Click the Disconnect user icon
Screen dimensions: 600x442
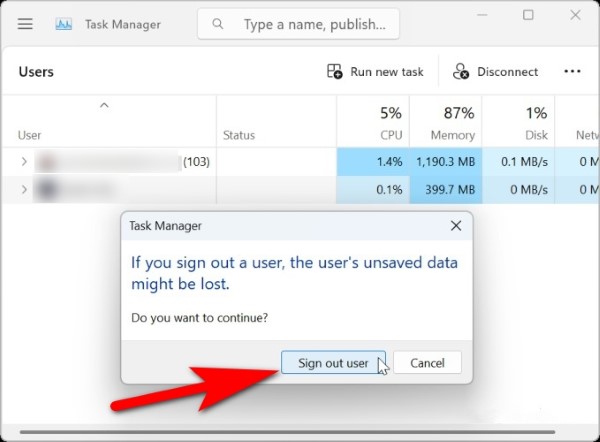461,72
